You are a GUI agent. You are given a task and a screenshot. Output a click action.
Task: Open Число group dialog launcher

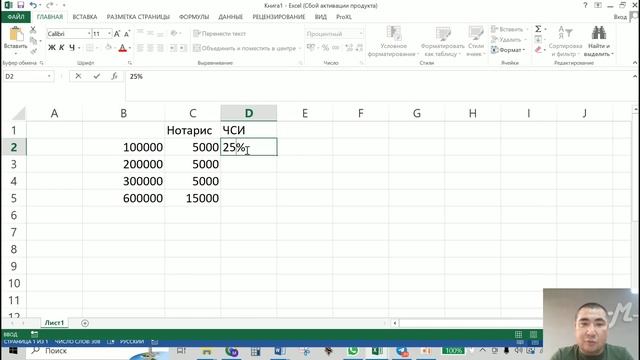point(361,63)
